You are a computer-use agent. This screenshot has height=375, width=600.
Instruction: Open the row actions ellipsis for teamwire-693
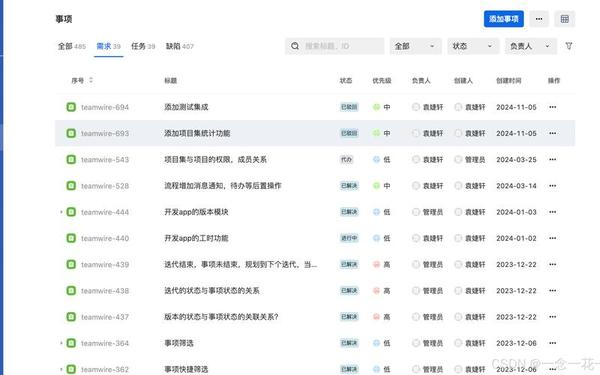tap(553, 133)
